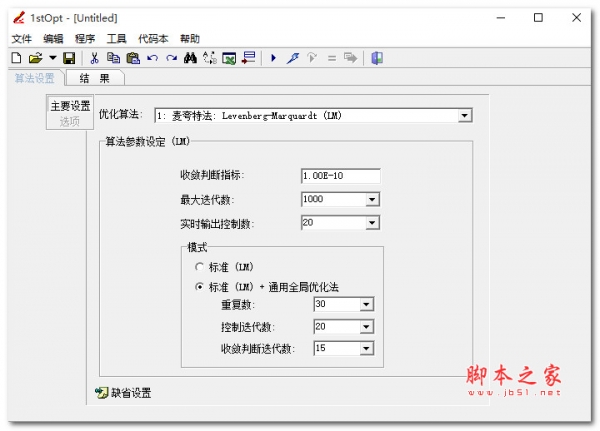Switch to the 结 果 tab
Image resolution: width=600 pixels, height=431 pixels.
[95, 78]
